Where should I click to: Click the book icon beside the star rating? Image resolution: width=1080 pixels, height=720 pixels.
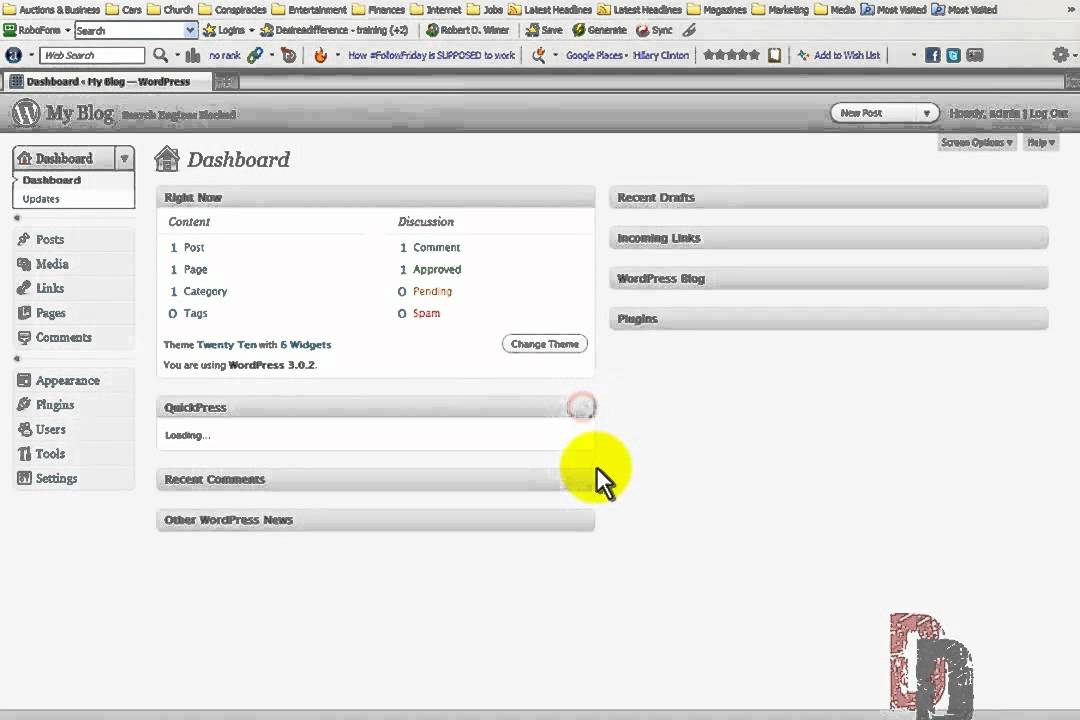(775, 55)
